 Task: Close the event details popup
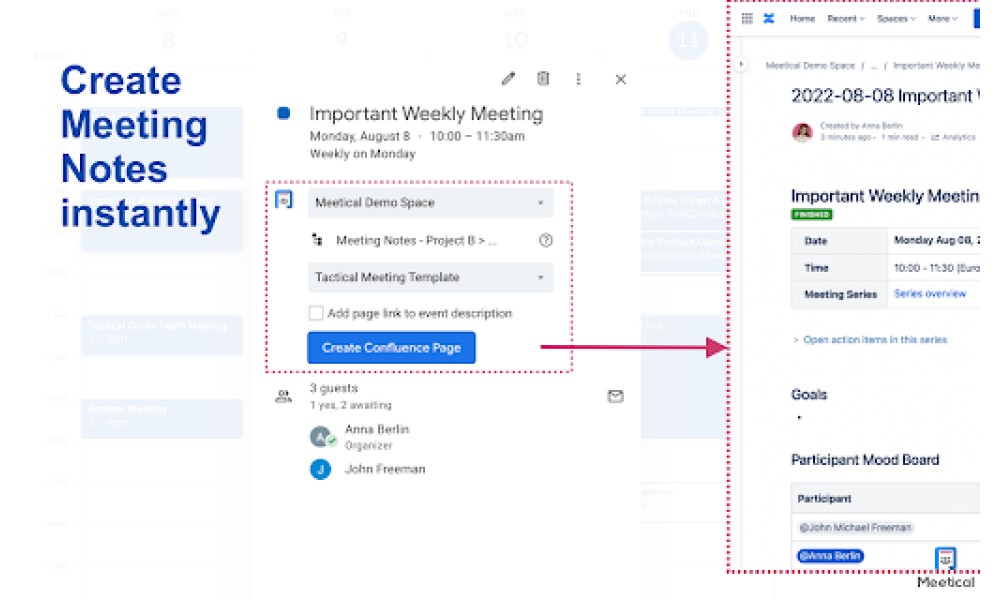click(621, 80)
